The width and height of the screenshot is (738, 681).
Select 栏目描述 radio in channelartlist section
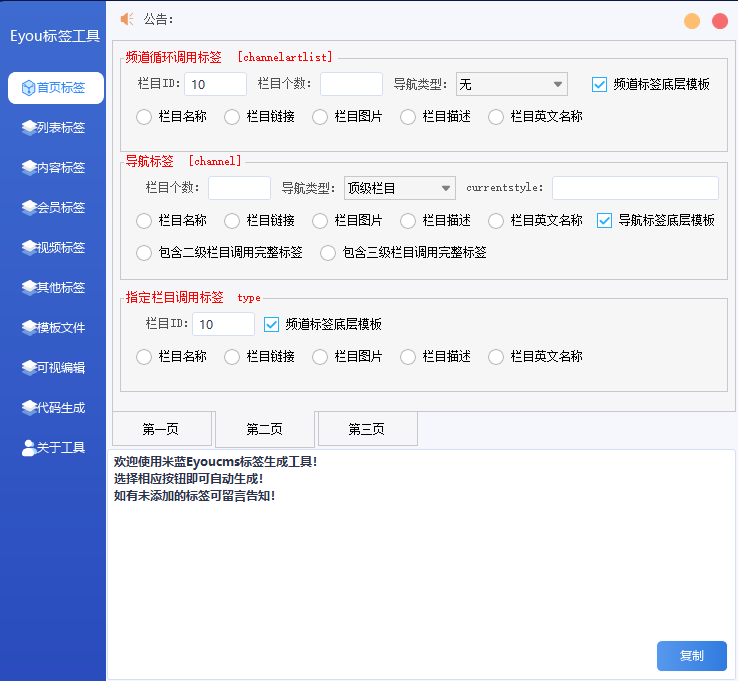pyautogui.click(x=408, y=117)
